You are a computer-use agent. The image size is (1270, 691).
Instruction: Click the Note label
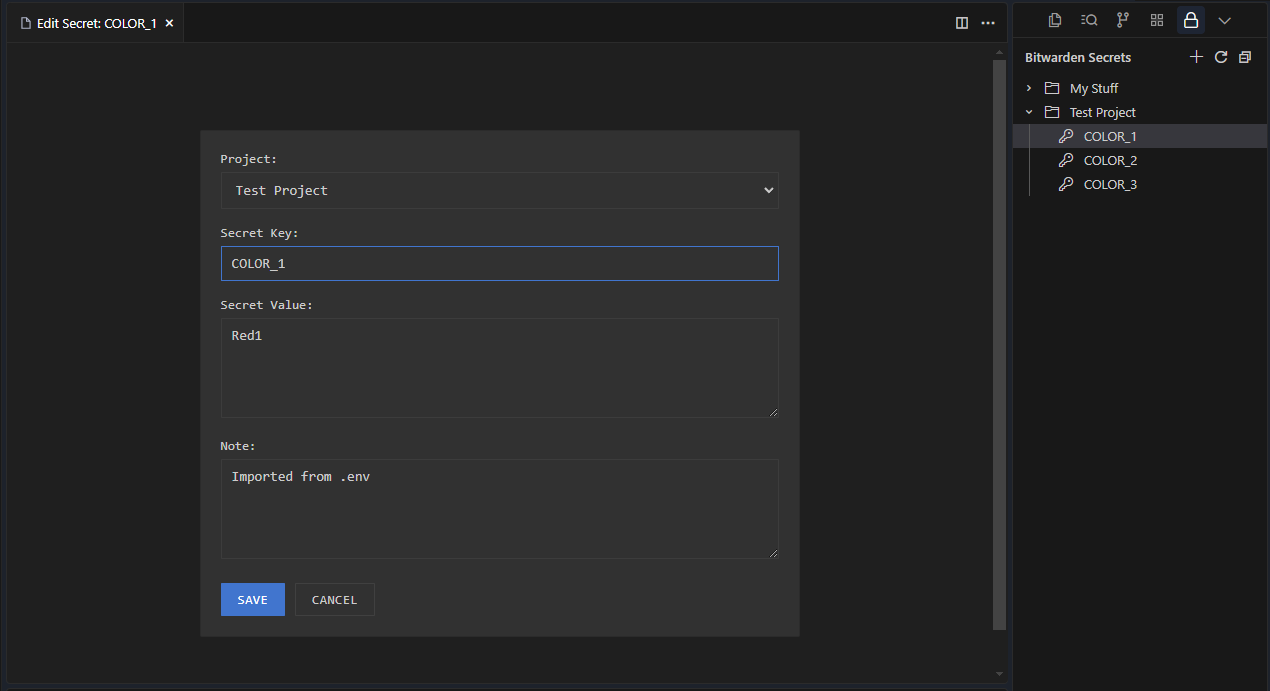point(238,446)
